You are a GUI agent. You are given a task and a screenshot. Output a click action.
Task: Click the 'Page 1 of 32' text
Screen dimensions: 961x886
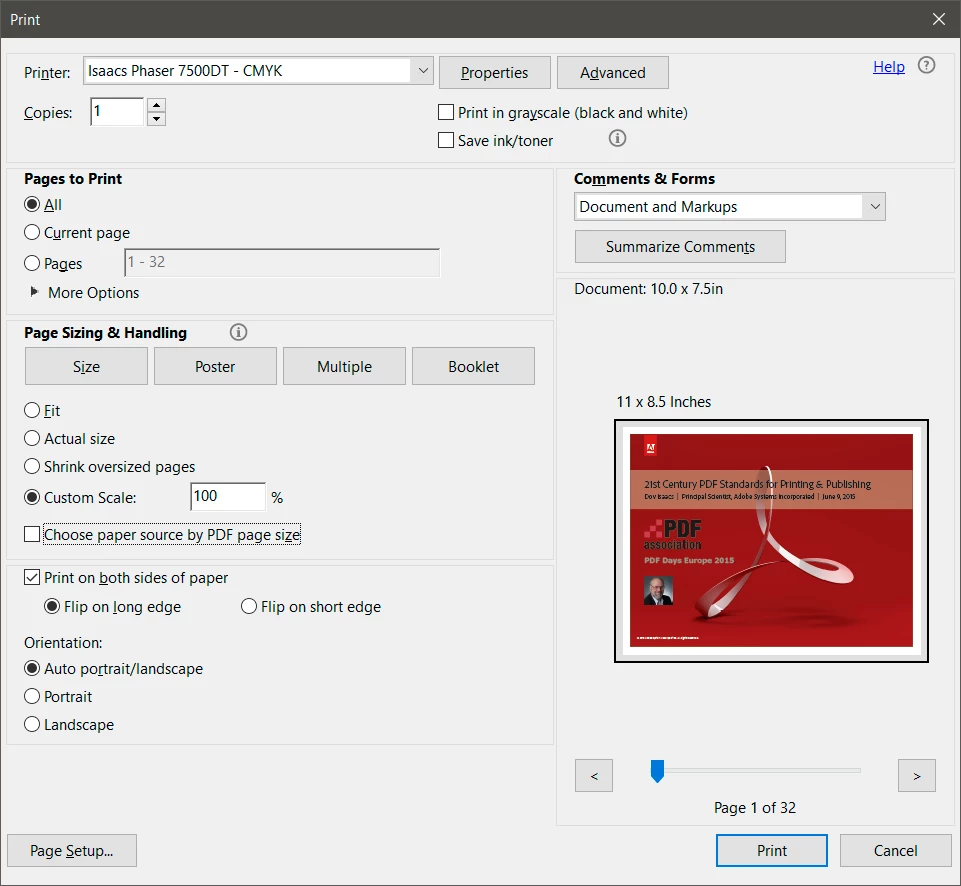pyautogui.click(x=754, y=808)
